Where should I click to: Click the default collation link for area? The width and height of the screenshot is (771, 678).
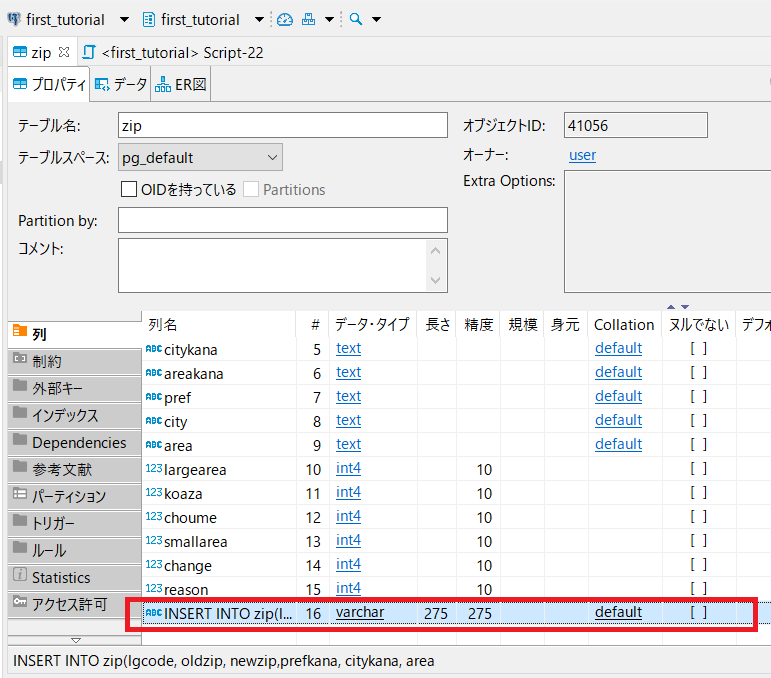(619, 444)
